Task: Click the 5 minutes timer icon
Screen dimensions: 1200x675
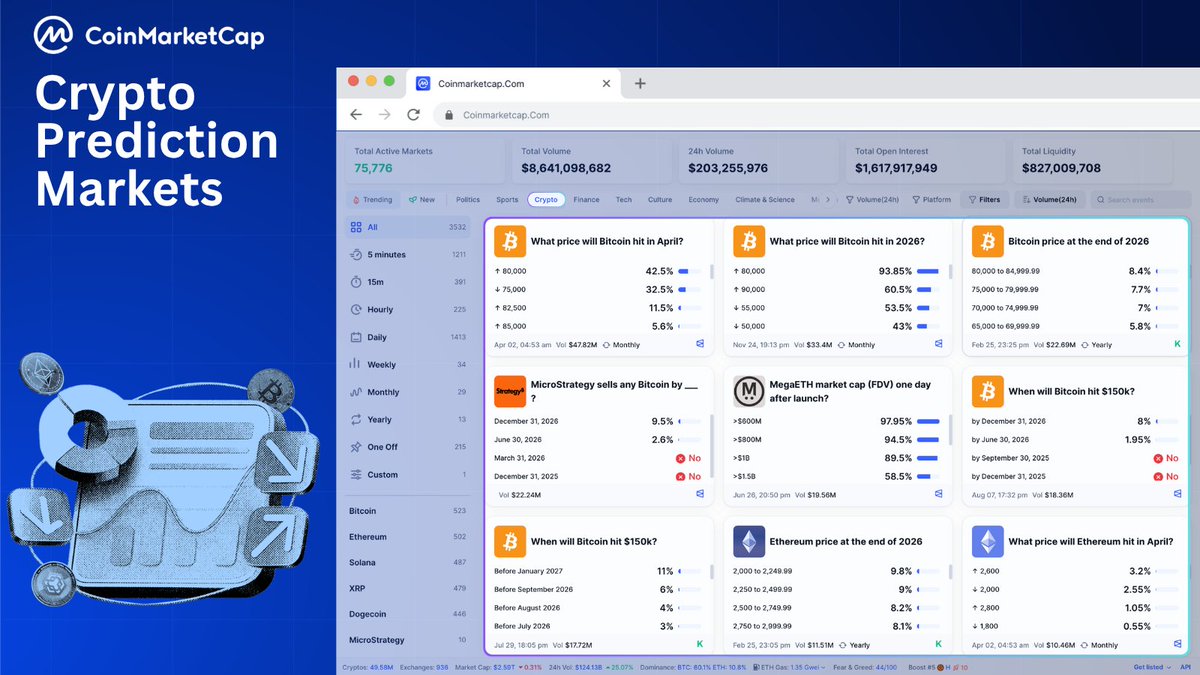Action: pos(356,255)
